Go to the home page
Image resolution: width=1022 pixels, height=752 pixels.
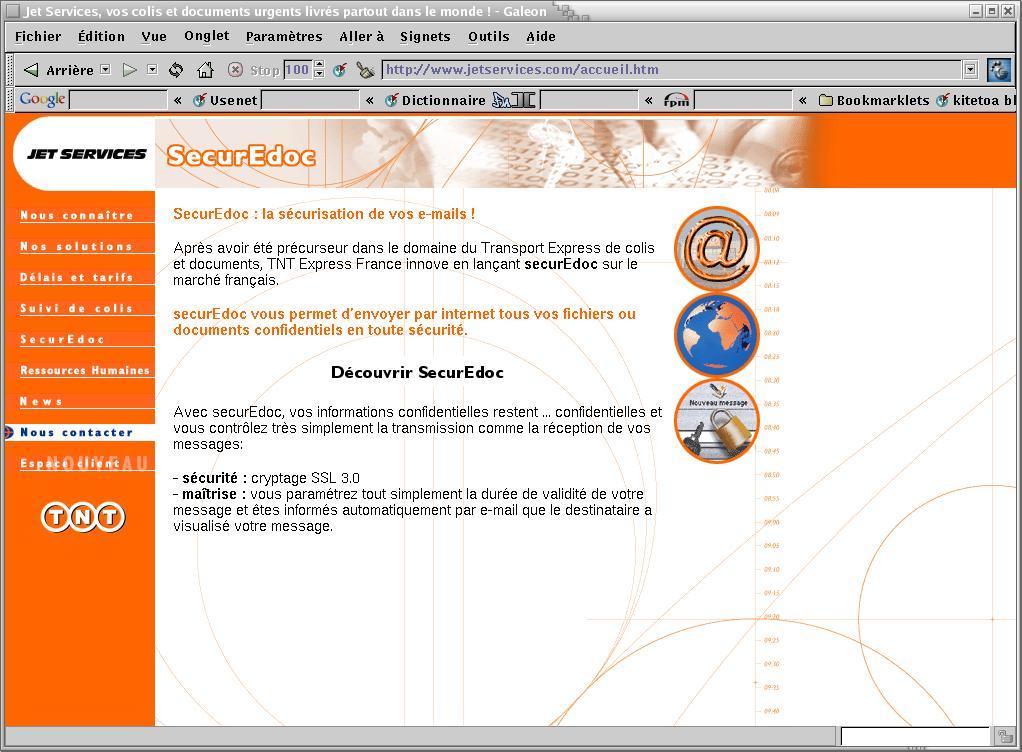point(205,70)
